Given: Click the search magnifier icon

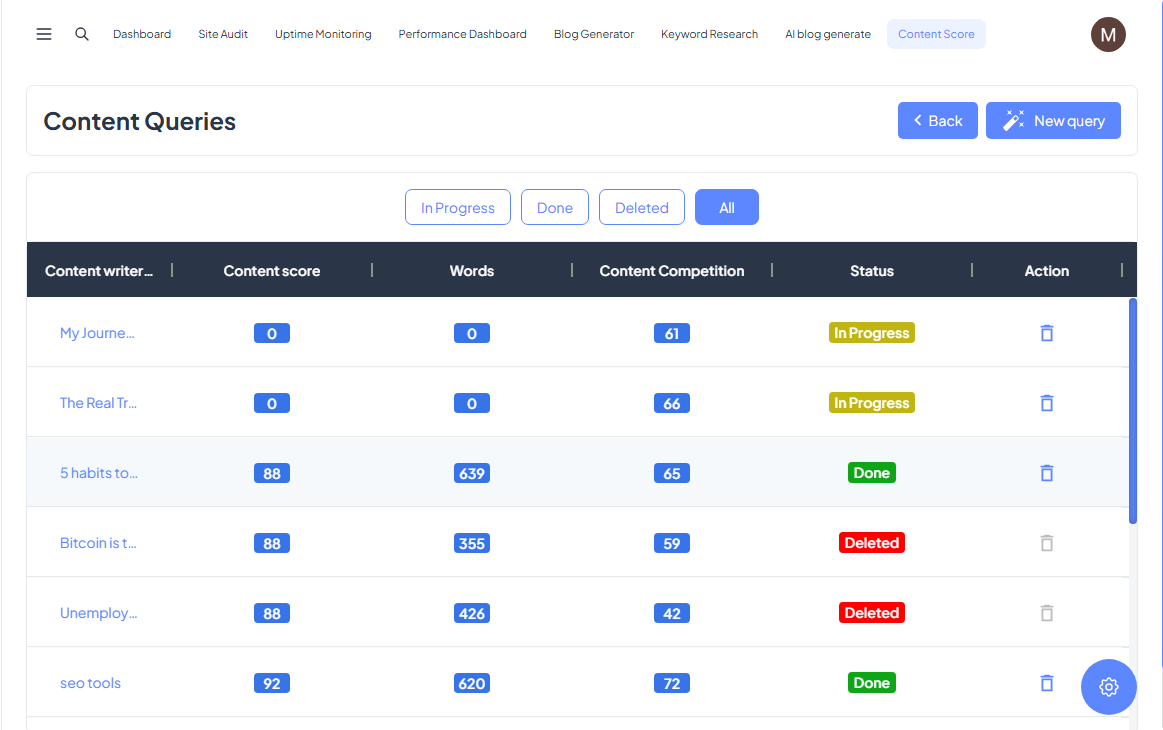Looking at the screenshot, I should click(x=82, y=34).
